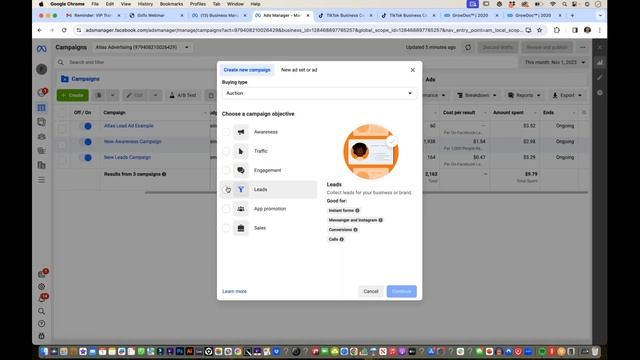Click the Awareness megaphone icon

click(241, 132)
